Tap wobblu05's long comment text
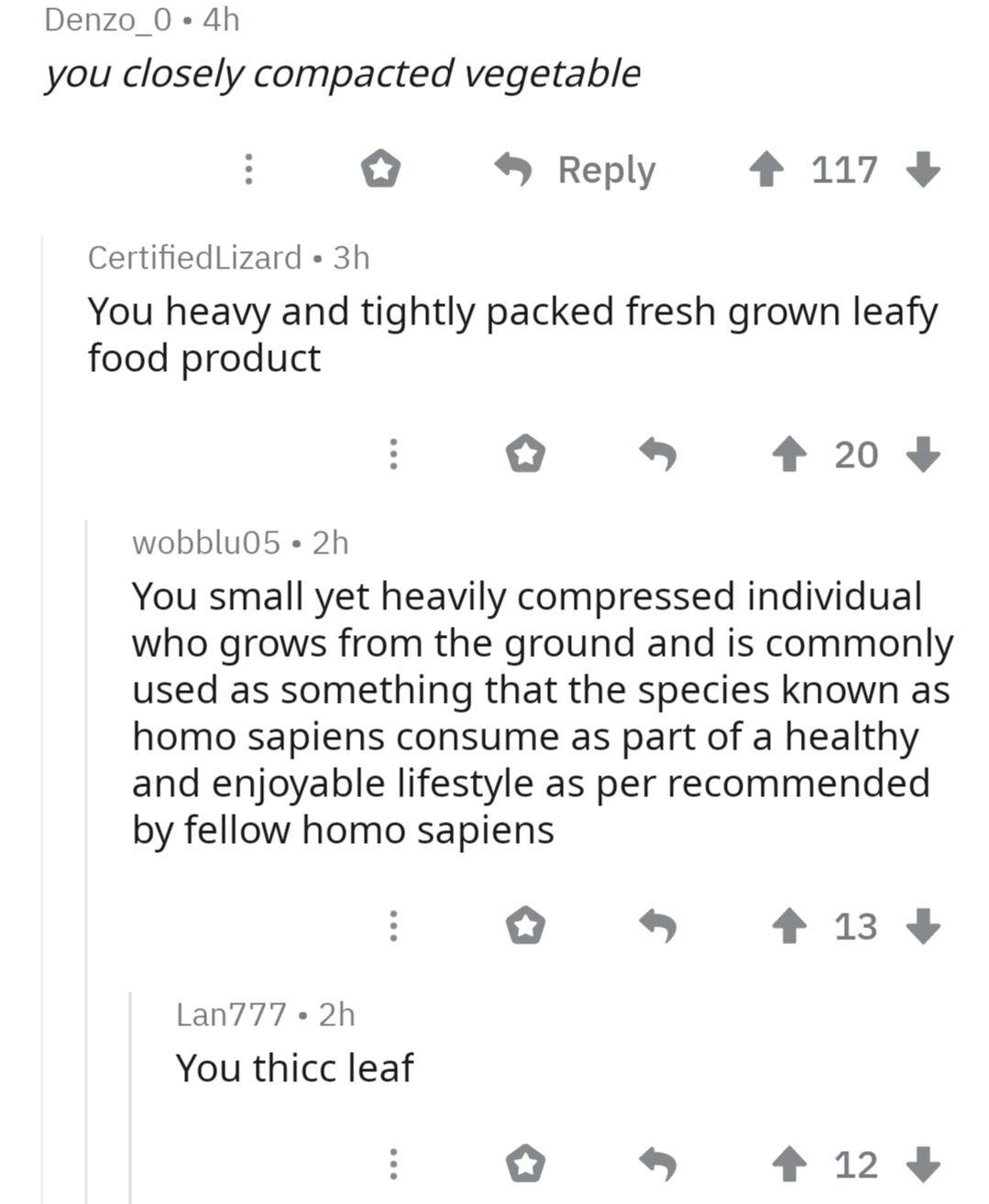Viewport: 989px width, 1204px height. click(x=541, y=713)
